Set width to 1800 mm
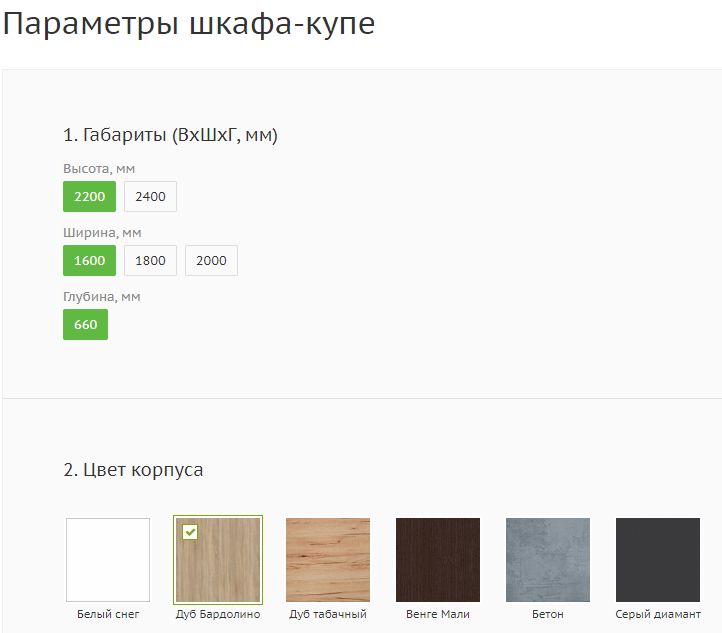Image resolution: width=722 pixels, height=633 pixels. pos(150,261)
